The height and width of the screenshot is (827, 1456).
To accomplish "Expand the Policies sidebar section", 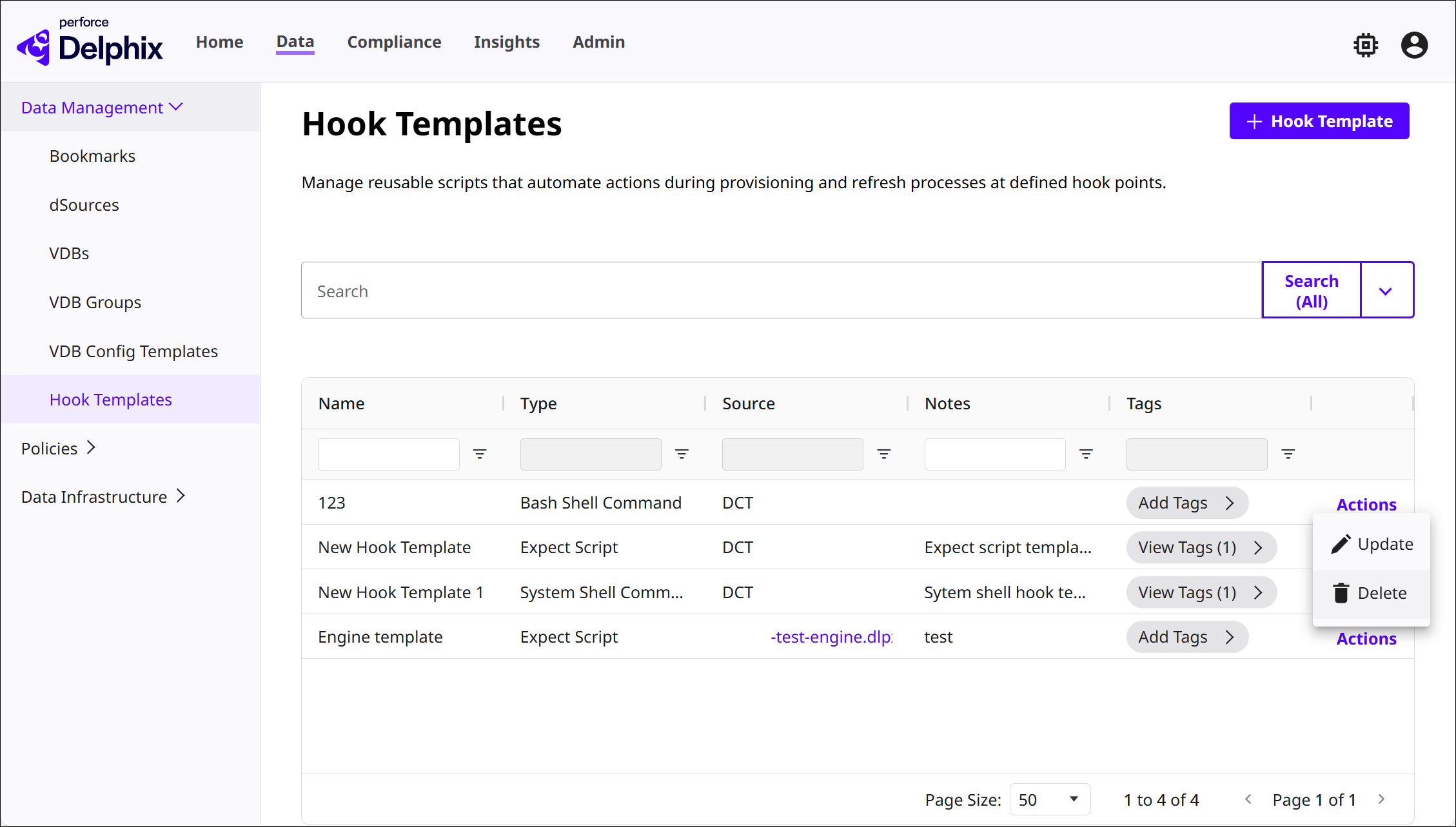I will point(59,448).
